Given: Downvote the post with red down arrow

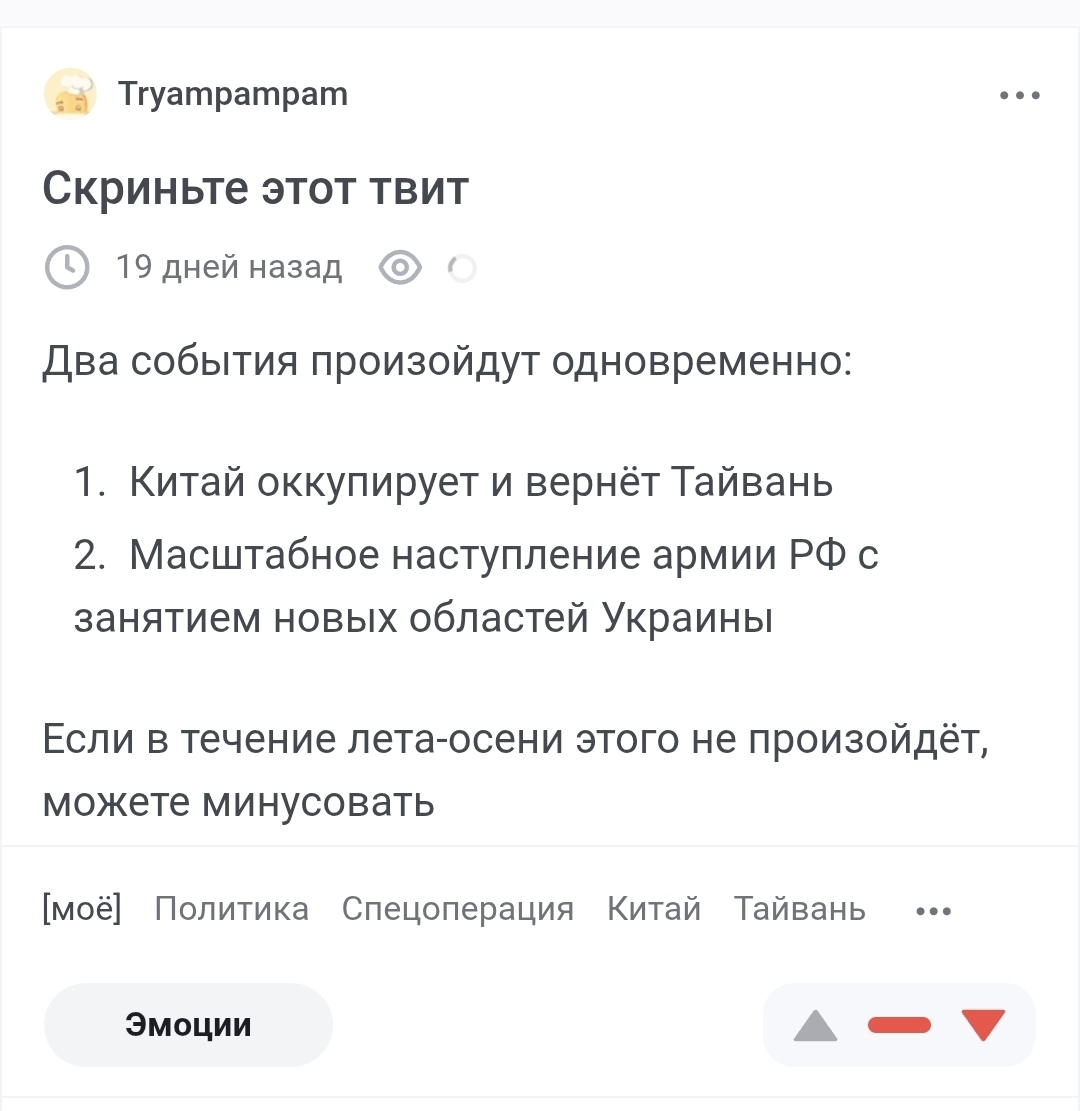Looking at the screenshot, I should [x=984, y=1025].
